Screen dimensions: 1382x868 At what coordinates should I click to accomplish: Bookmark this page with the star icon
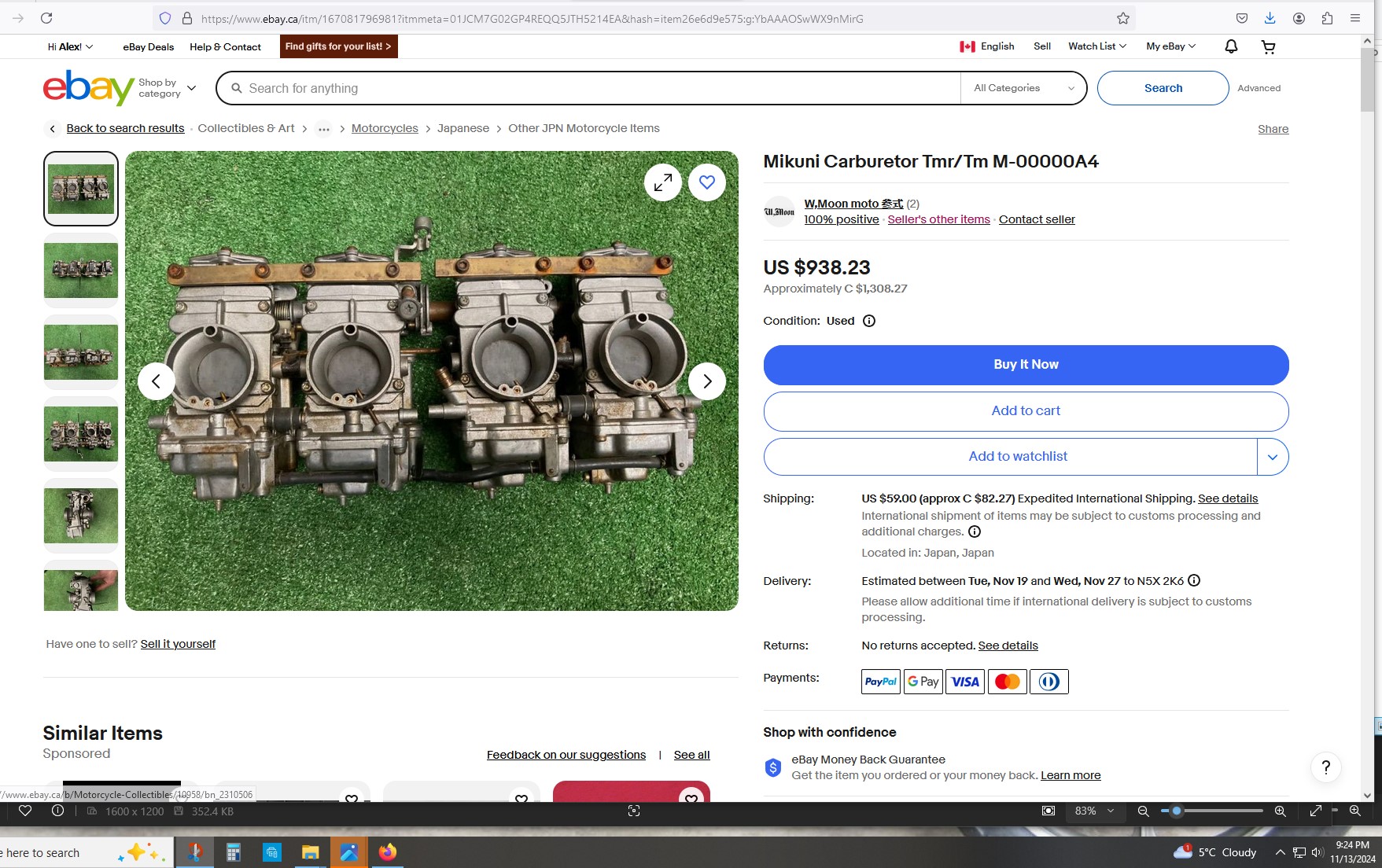(x=1122, y=18)
